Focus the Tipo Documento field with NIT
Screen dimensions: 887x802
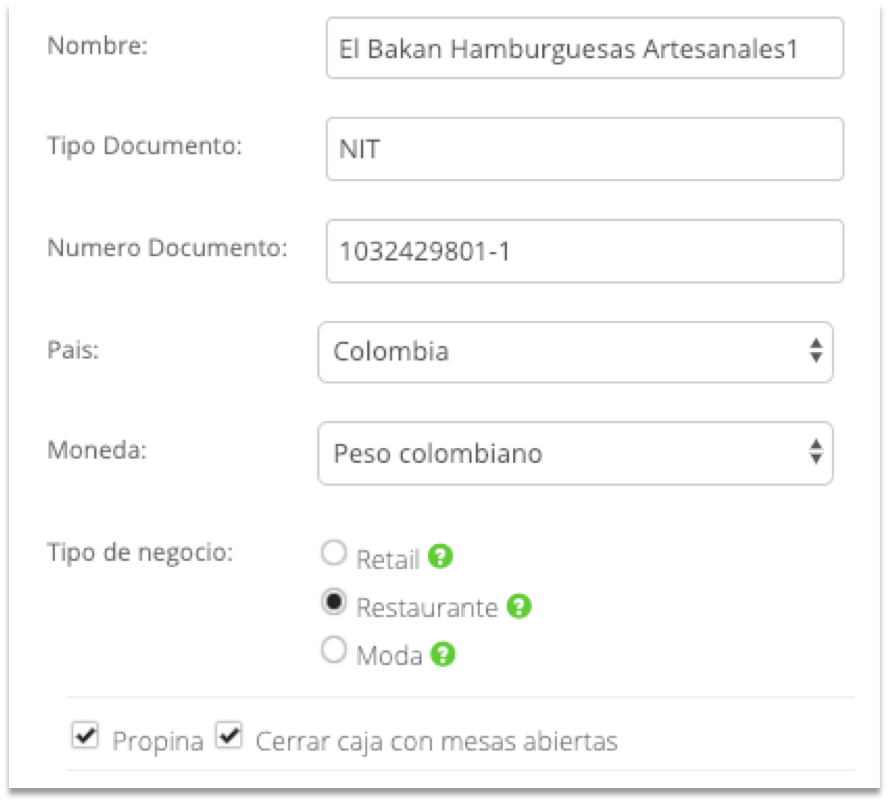pos(585,149)
